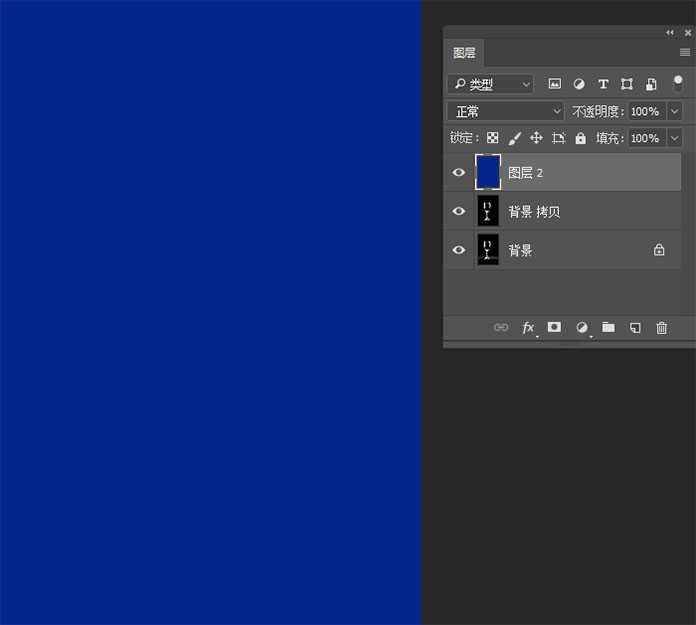The image size is (696, 625).
Task: Click the add layer style fx icon
Action: pos(528,328)
